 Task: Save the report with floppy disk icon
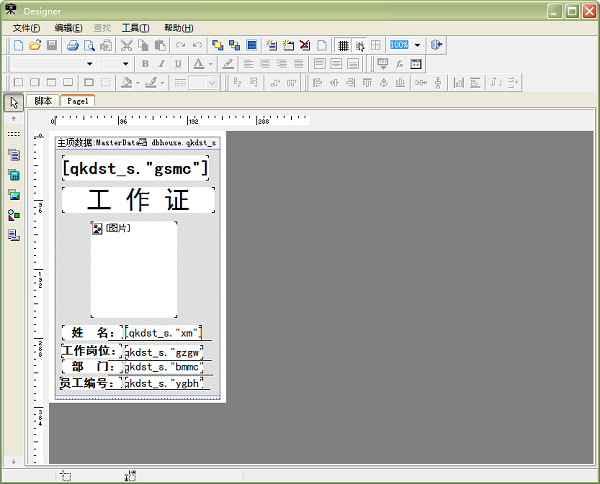[52, 45]
